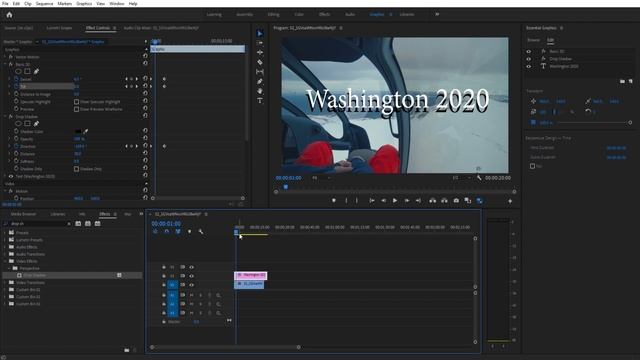Select the Razor tool
The image size is (640, 360).
(x=260, y=62)
